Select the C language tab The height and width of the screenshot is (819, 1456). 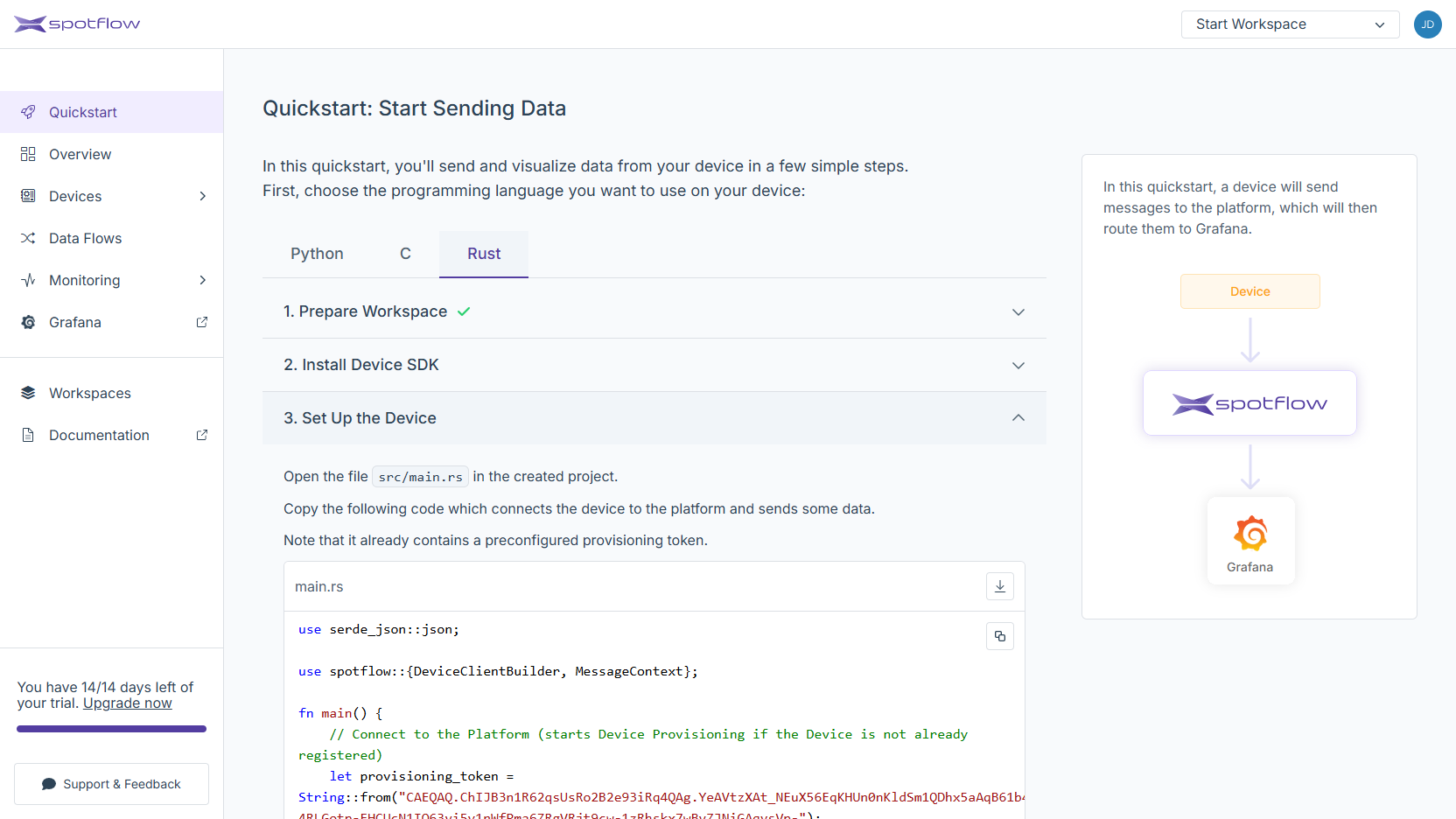pos(405,254)
